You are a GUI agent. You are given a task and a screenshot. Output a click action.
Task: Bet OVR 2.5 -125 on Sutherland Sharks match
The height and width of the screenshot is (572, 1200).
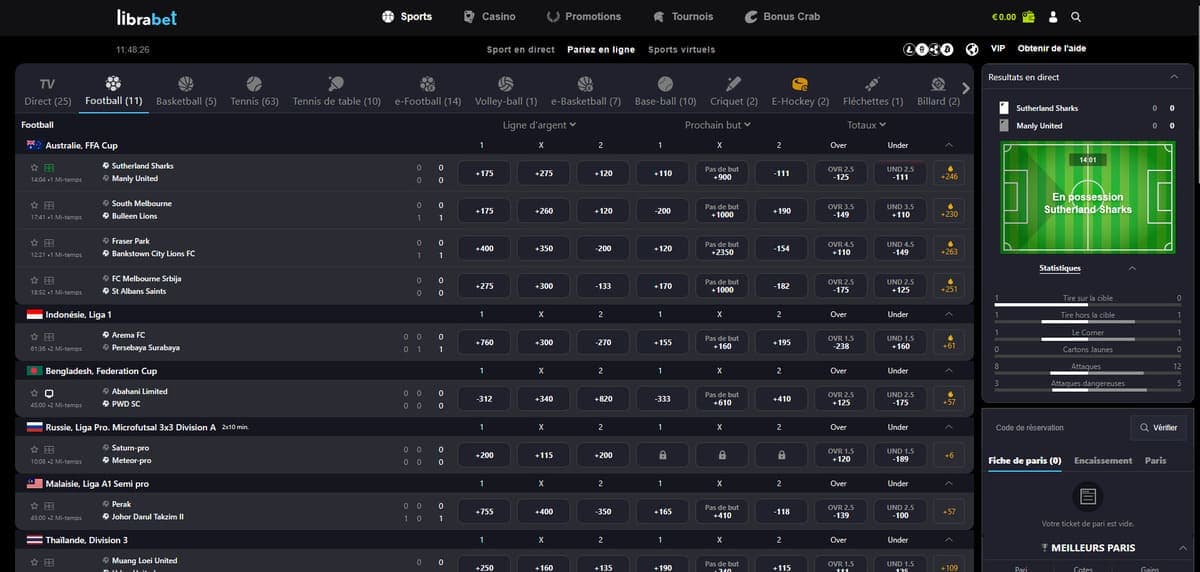click(x=842, y=173)
